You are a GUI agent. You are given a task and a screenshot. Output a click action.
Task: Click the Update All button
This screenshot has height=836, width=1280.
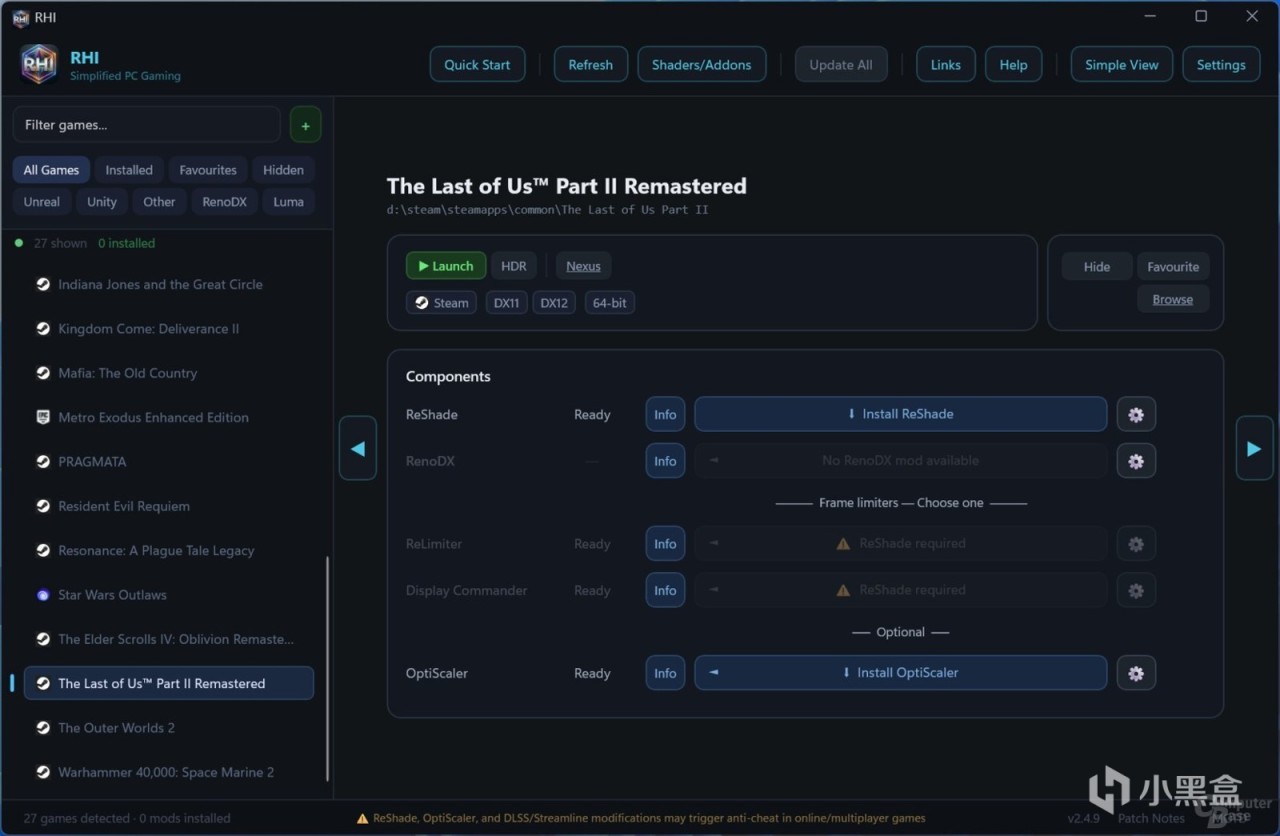841,65
